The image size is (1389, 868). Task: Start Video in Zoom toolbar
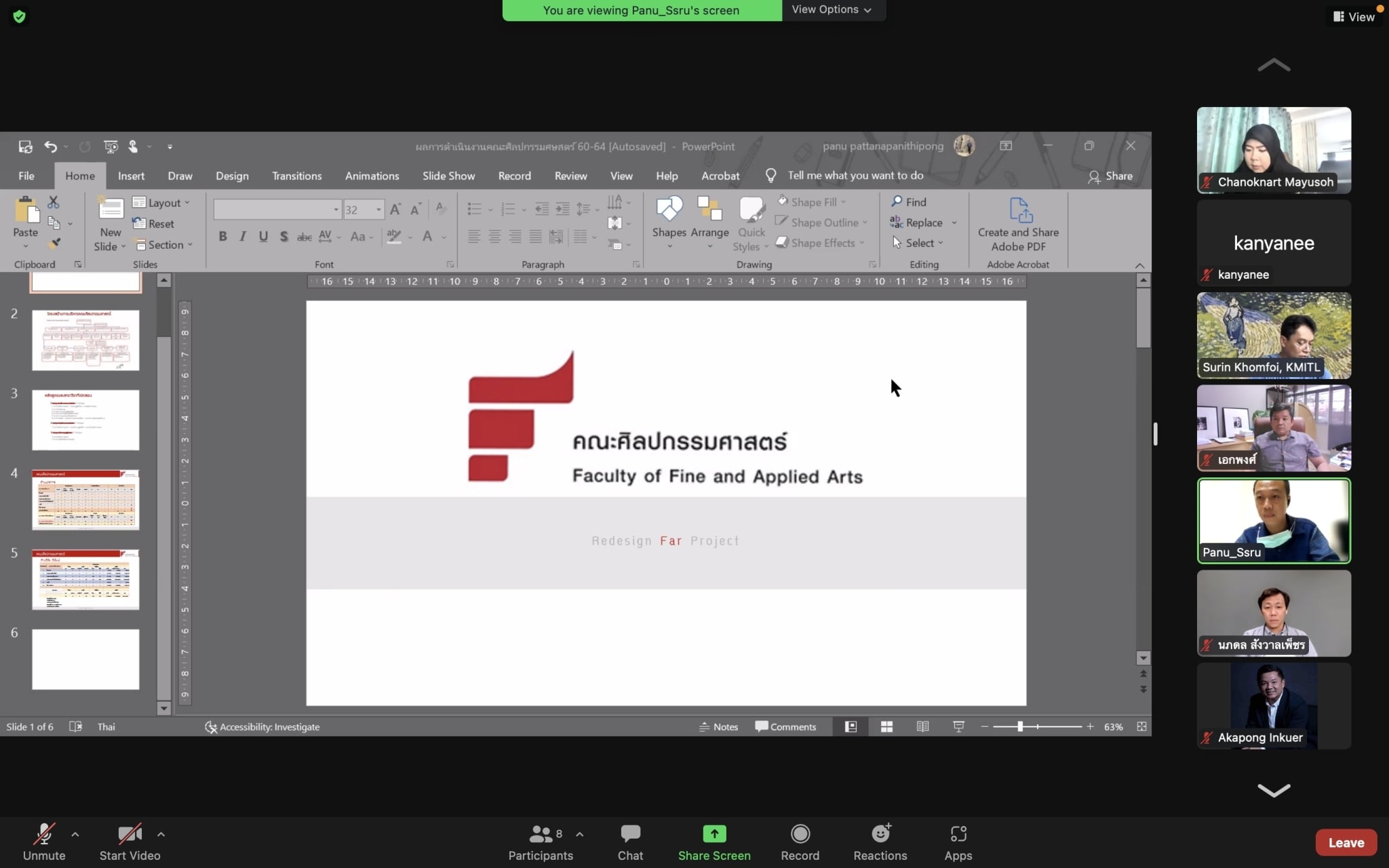[x=130, y=842]
